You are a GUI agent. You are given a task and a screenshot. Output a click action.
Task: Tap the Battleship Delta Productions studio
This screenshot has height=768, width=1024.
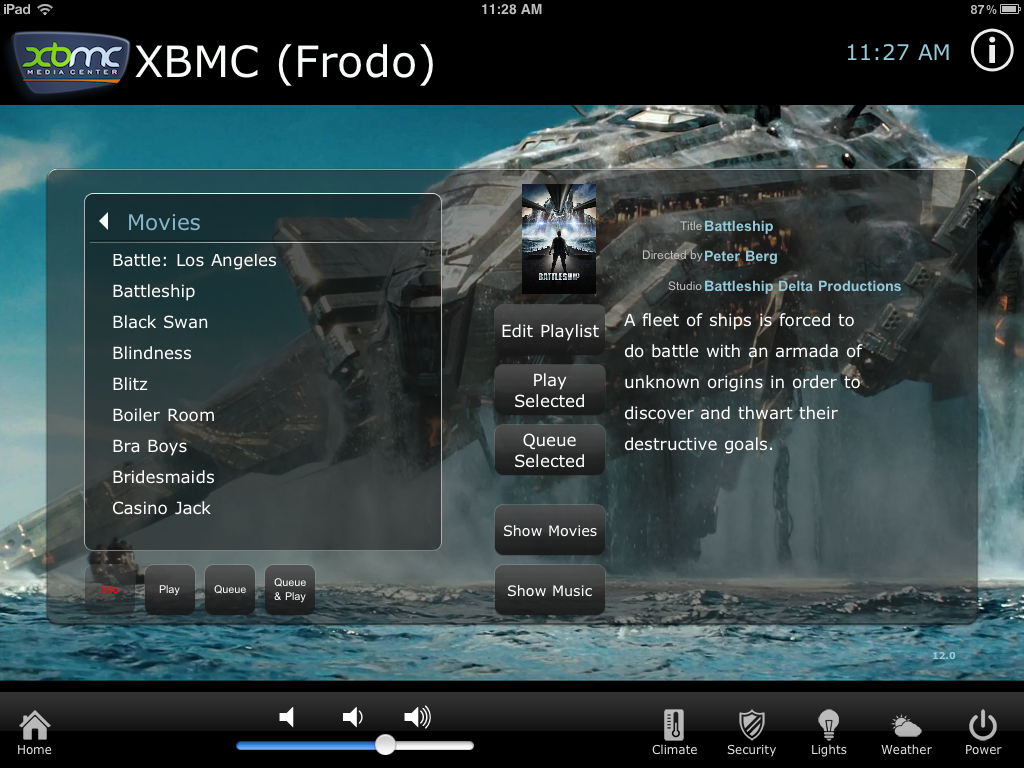click(x=803, y=286)
